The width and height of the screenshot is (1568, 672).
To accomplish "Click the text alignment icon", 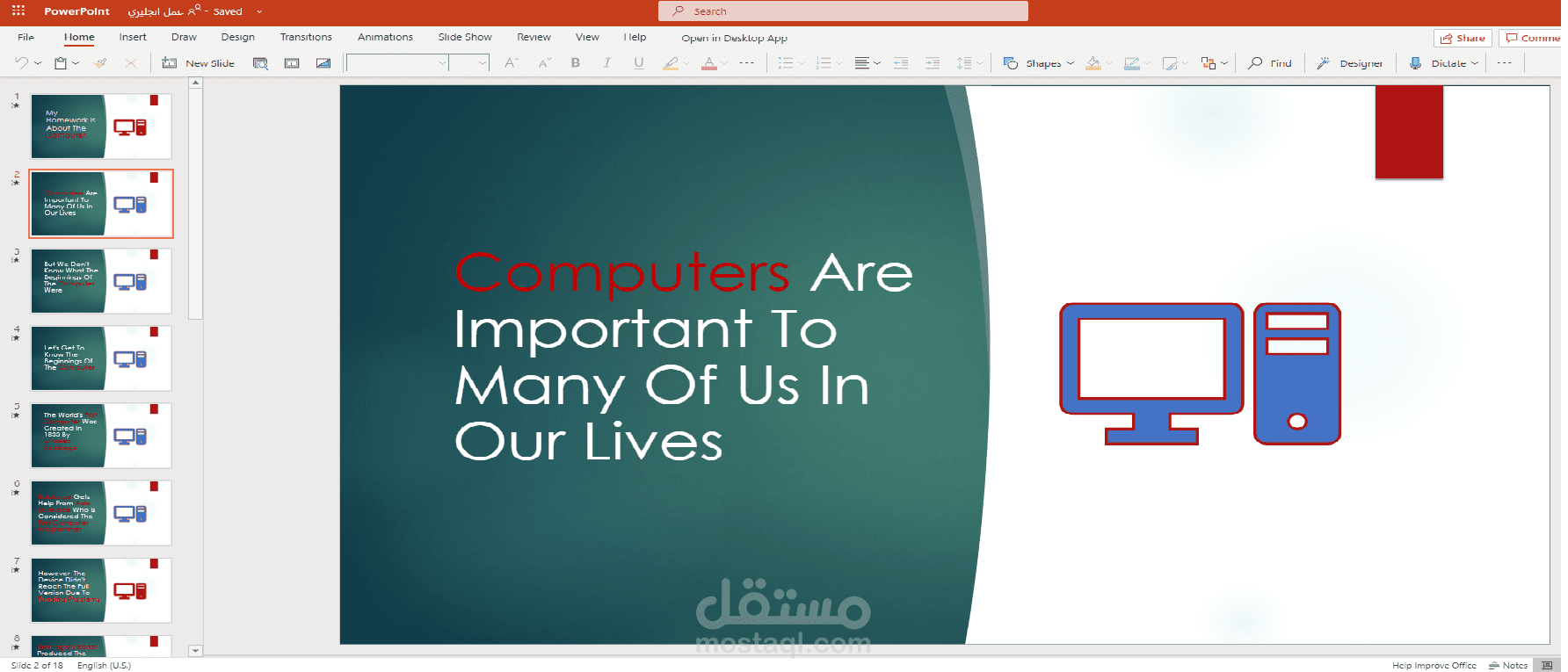I will (x=862, y=63).
